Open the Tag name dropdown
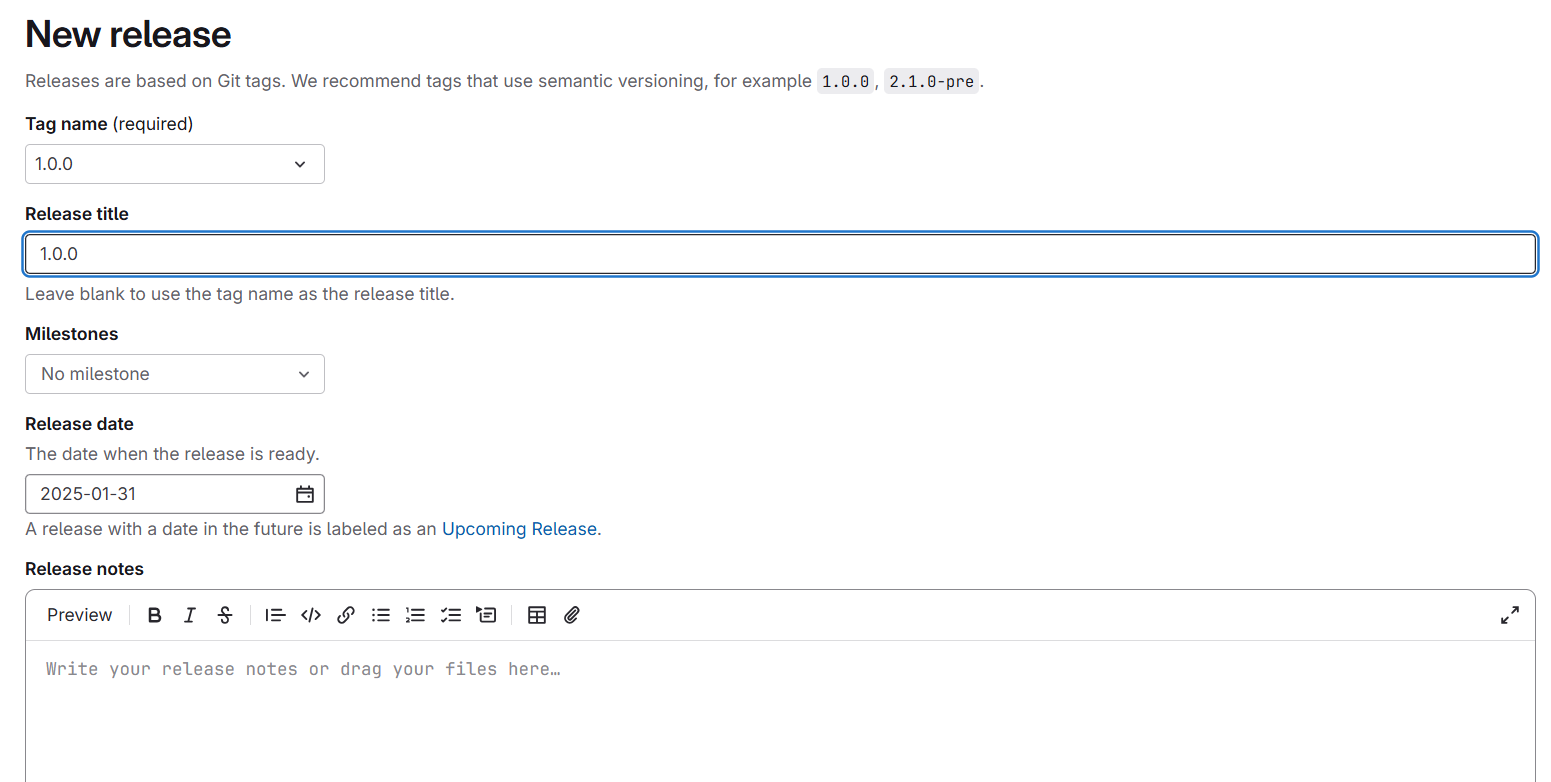This screenshot has height=782, width=1551. pos(175,164)
